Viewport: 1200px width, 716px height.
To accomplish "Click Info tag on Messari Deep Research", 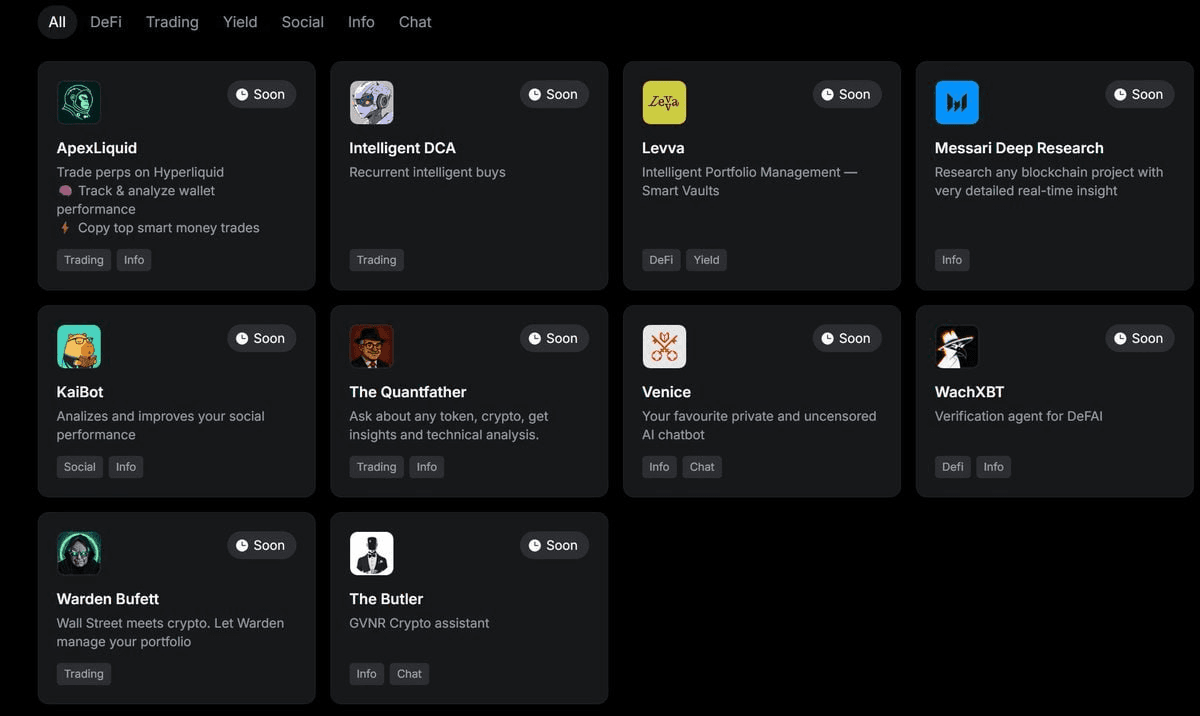I will (x=952, y=260).
